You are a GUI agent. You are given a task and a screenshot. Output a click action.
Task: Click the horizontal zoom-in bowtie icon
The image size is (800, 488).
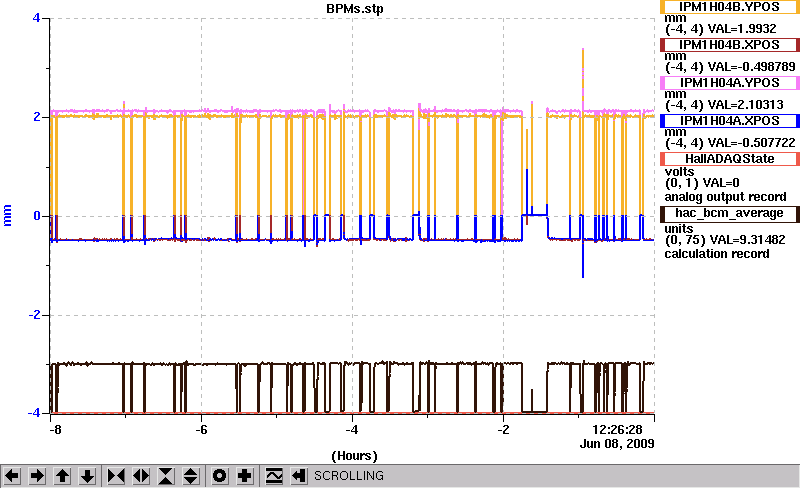coord(116,476)
